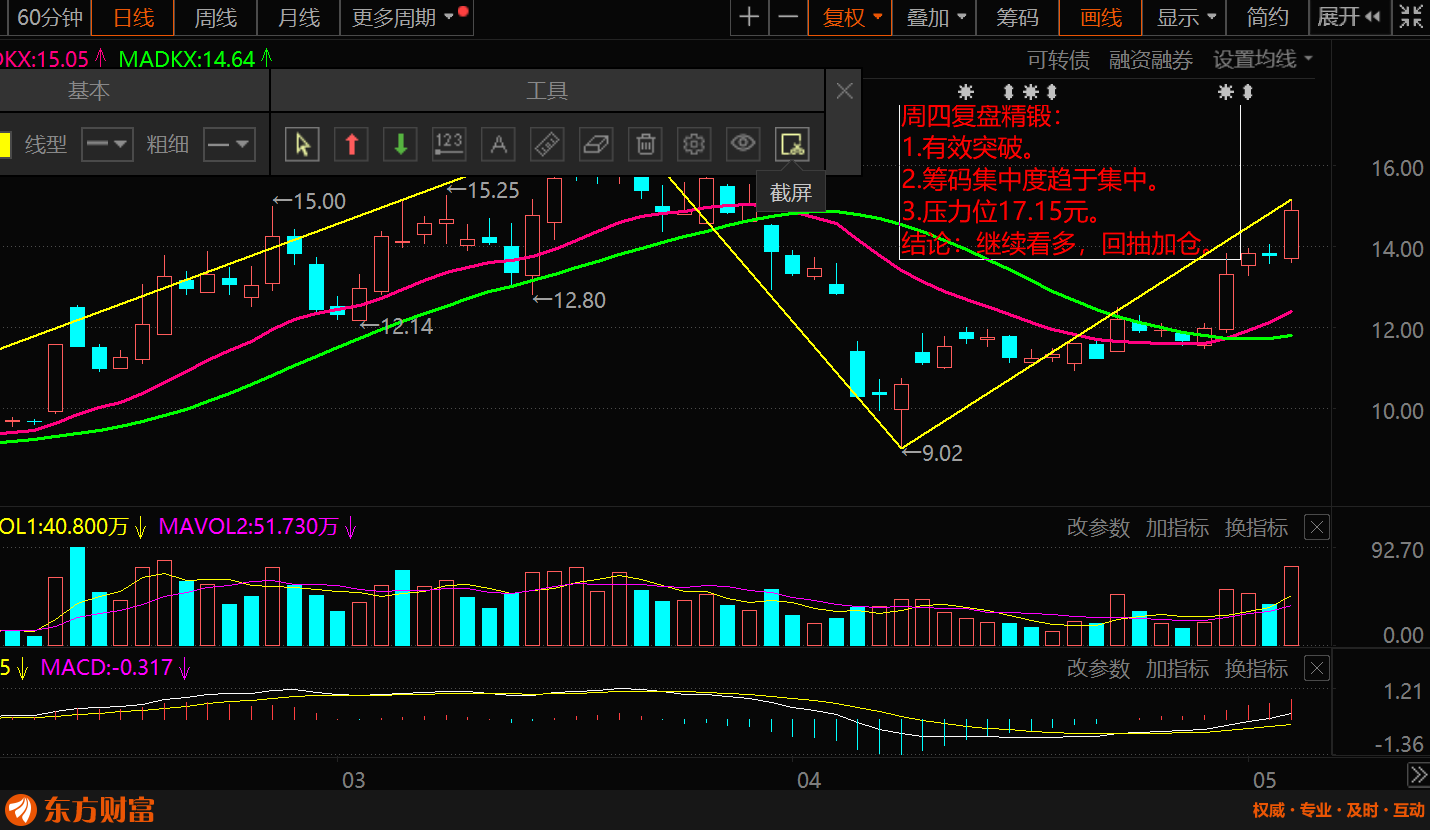Screen dimensions: 1430x830
Task: Click the MADKX:14.64 indicator value
Action: [187, 59]
